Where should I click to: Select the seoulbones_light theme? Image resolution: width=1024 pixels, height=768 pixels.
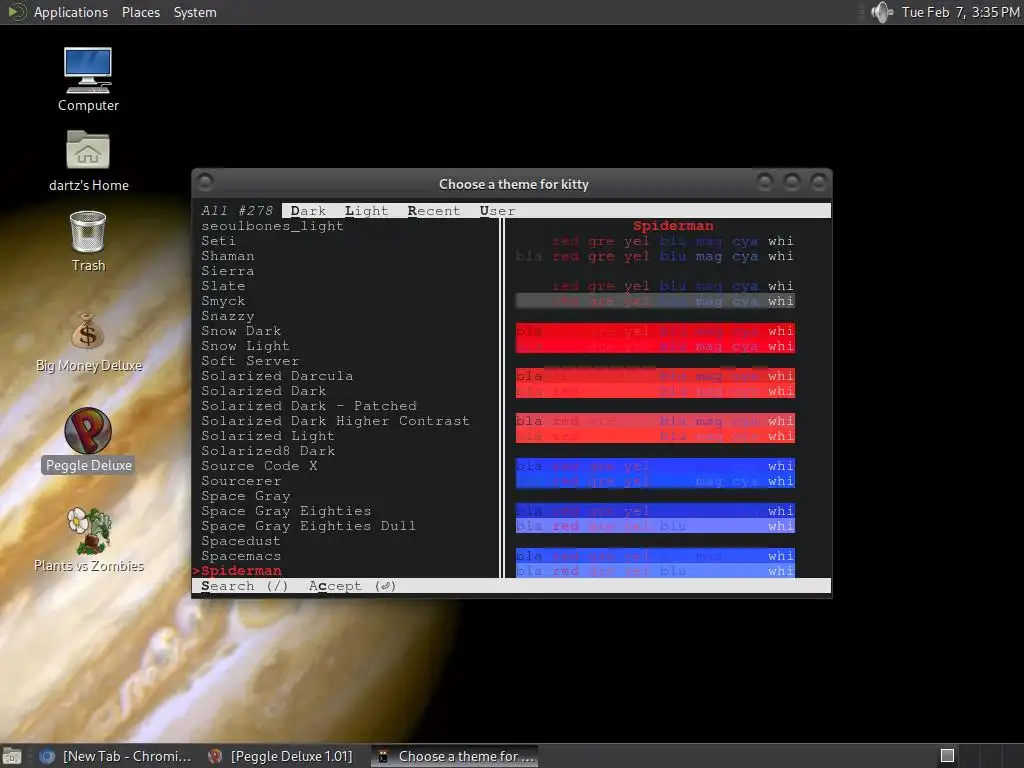click(x=272, y=226)
